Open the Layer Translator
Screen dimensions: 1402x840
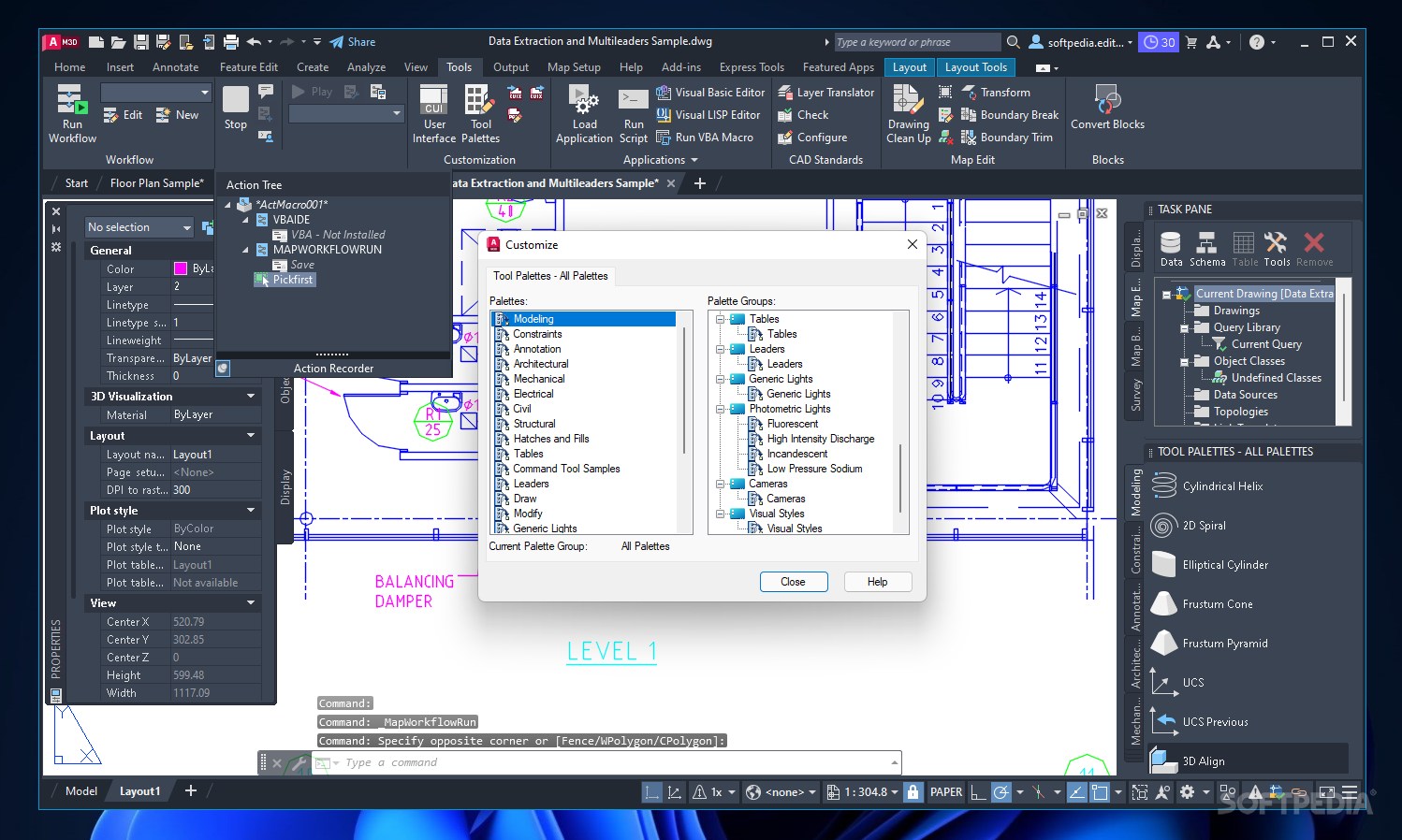[826, 93]
